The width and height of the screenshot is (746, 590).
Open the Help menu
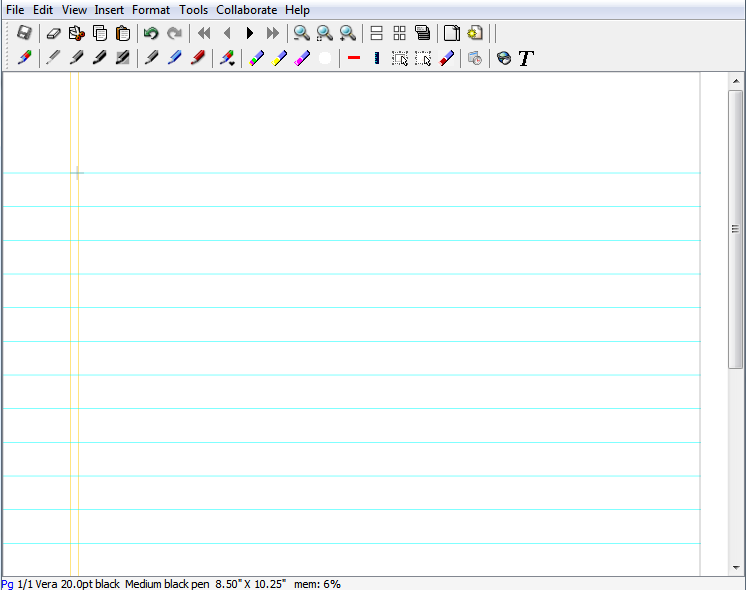(x=297, y=10)
